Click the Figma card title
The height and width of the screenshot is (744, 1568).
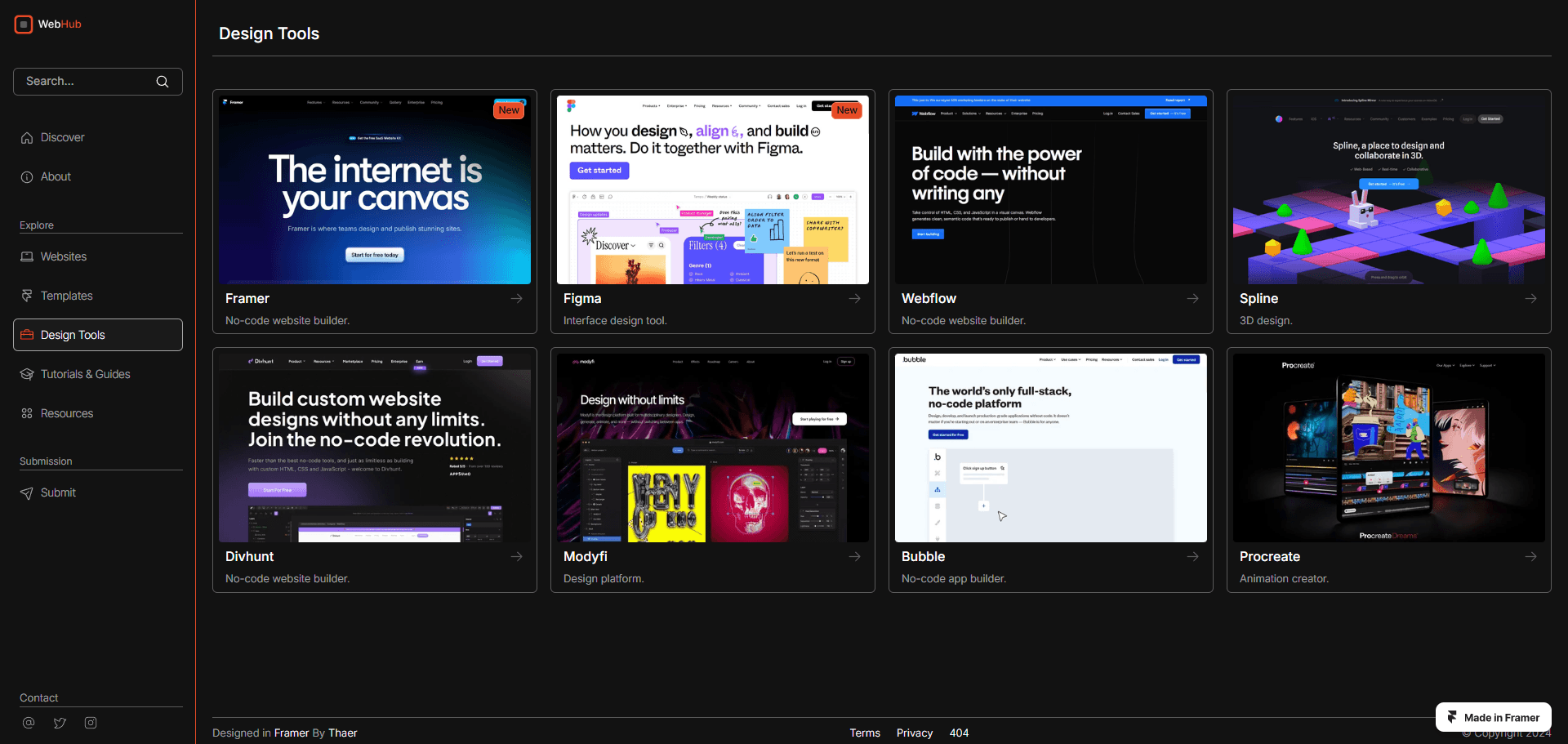(582, 299)
